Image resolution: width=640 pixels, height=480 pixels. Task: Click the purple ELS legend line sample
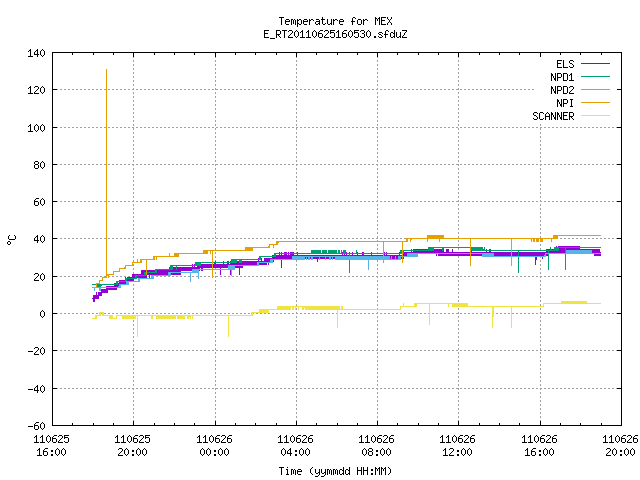pyautogui.click(x=595, y=64)
